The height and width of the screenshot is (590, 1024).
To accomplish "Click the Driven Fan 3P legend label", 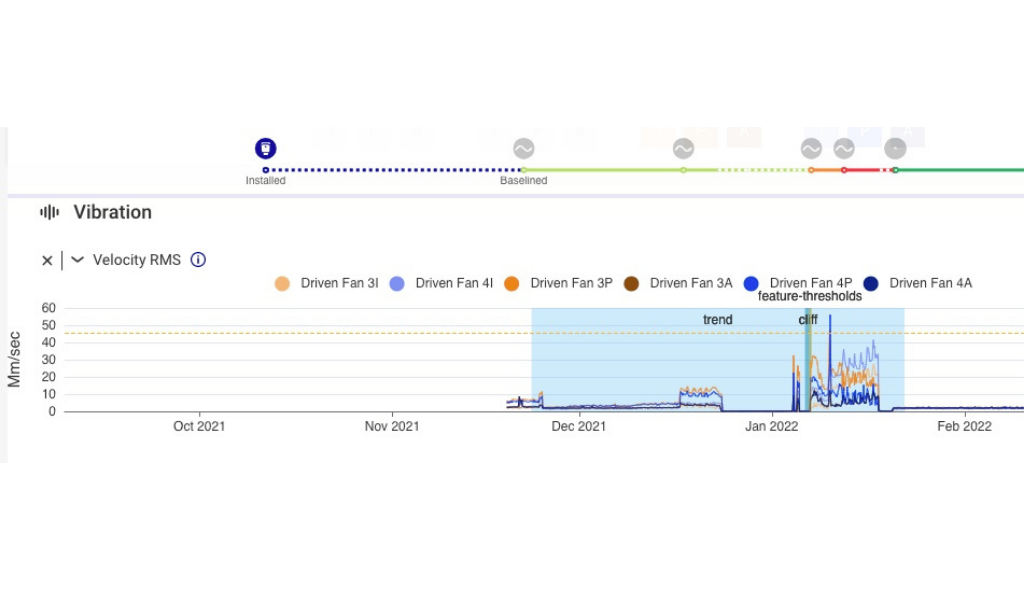I will (x=571, y=283).
